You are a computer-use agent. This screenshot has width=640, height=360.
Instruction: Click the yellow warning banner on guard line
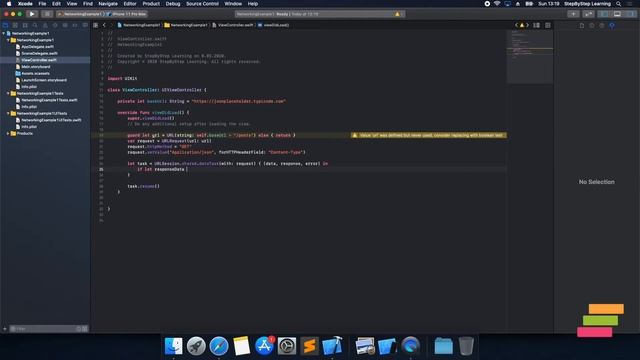pos(429,135)
